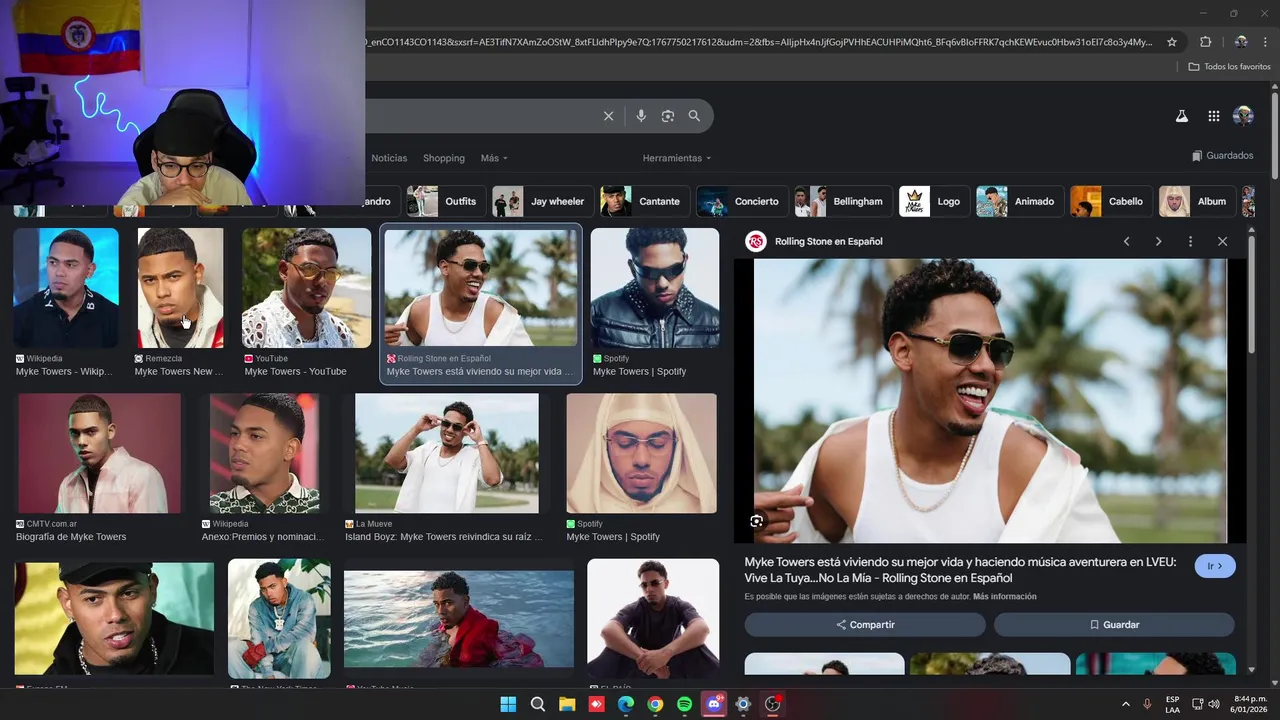The image size is (1280, 720).
Task: Click the magnifier search submit icon
Action: pos(694,116)
